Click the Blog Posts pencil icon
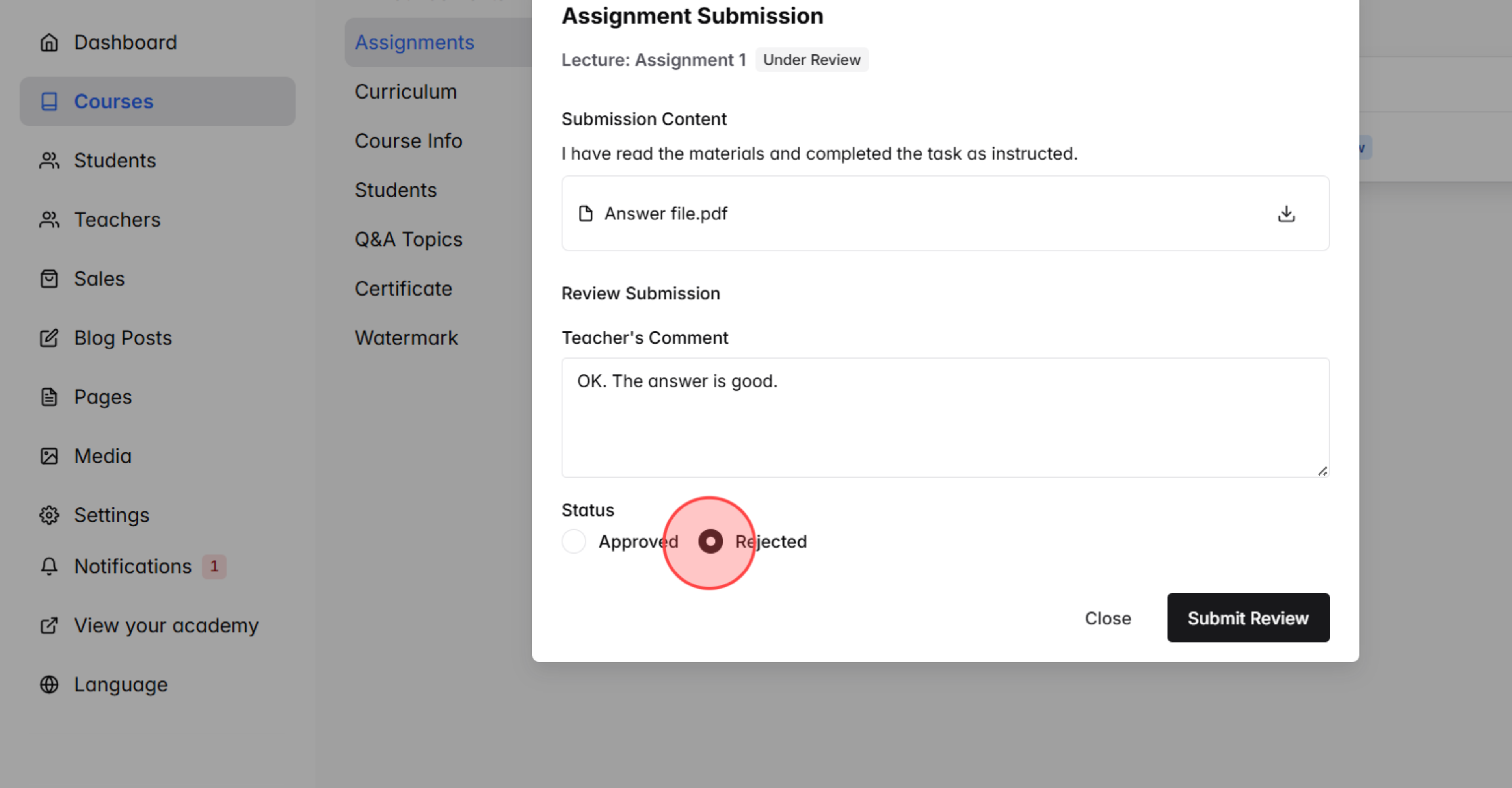Image resolution: width=1512 pixels, height=788 pixels. pos(49,338)
